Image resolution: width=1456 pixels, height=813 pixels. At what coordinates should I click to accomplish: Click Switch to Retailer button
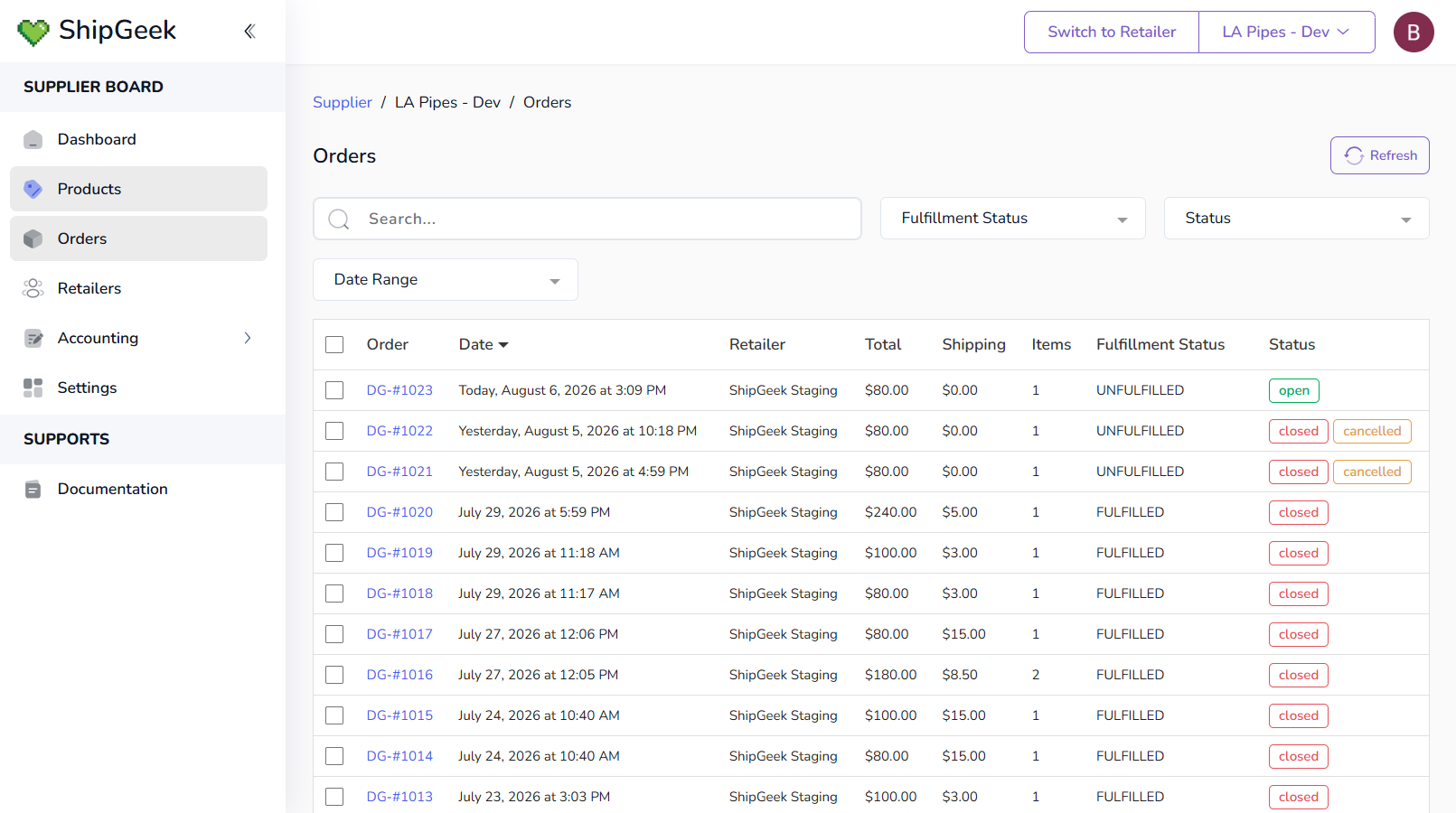point(1112,32)
